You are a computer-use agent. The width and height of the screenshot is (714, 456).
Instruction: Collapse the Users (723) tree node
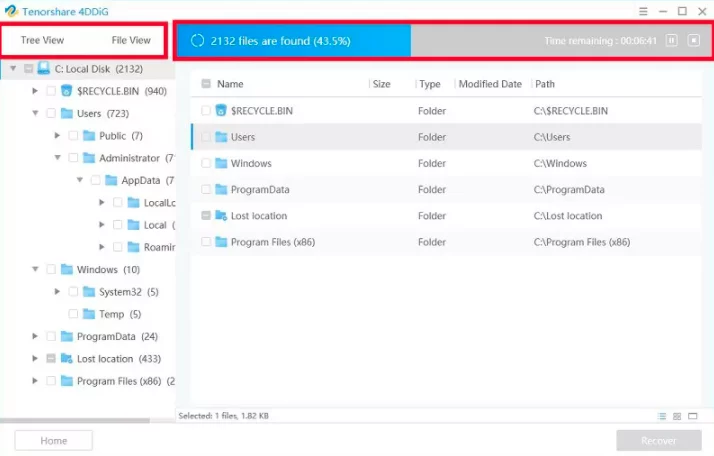point(35,113)
